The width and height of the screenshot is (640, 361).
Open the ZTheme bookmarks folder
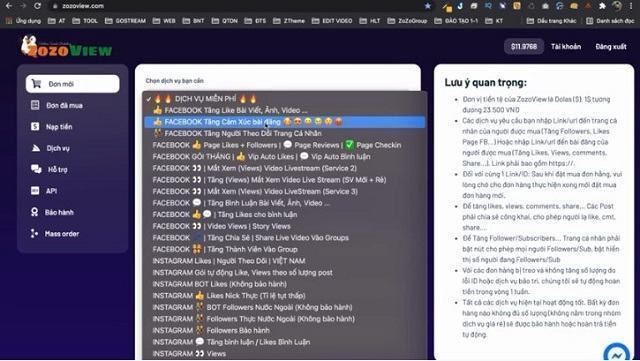[x=289, y=21]
